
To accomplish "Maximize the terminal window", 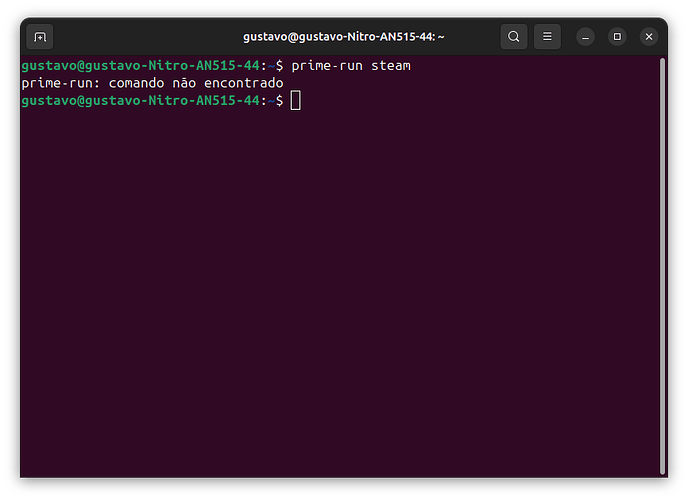I will 617,37.
